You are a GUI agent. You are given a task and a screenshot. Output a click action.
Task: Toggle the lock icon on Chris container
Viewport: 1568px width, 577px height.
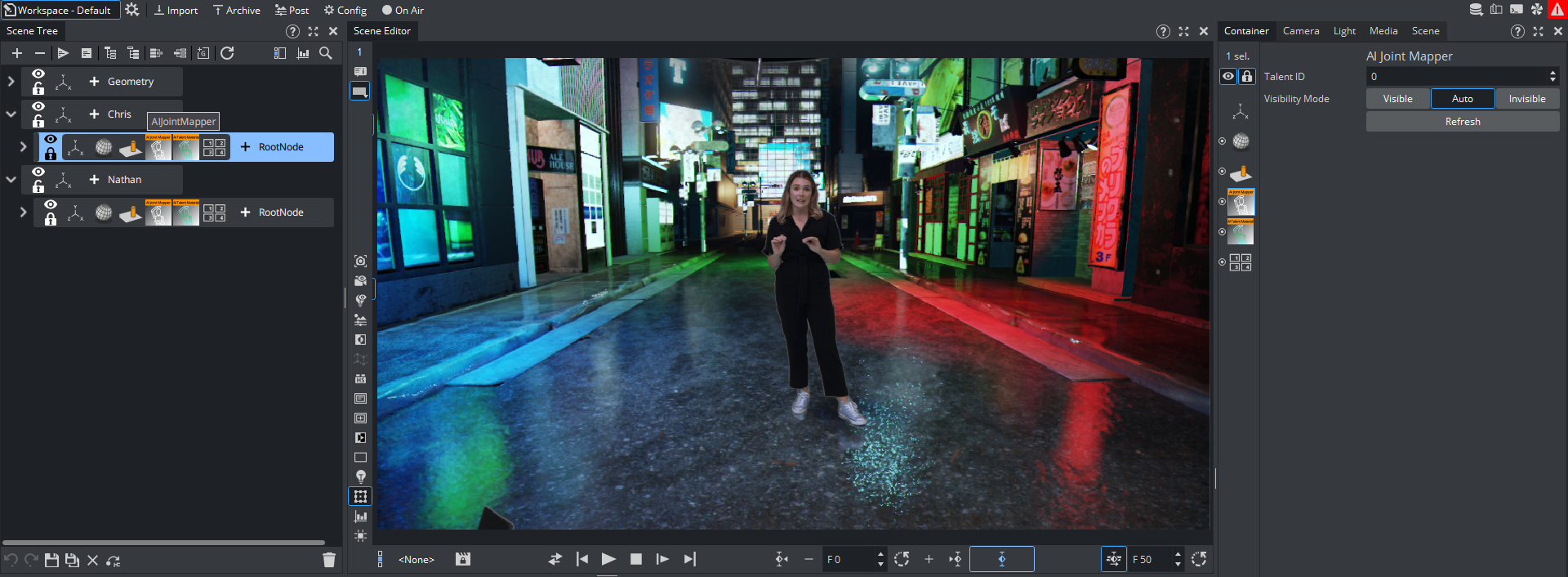(38, 122)
